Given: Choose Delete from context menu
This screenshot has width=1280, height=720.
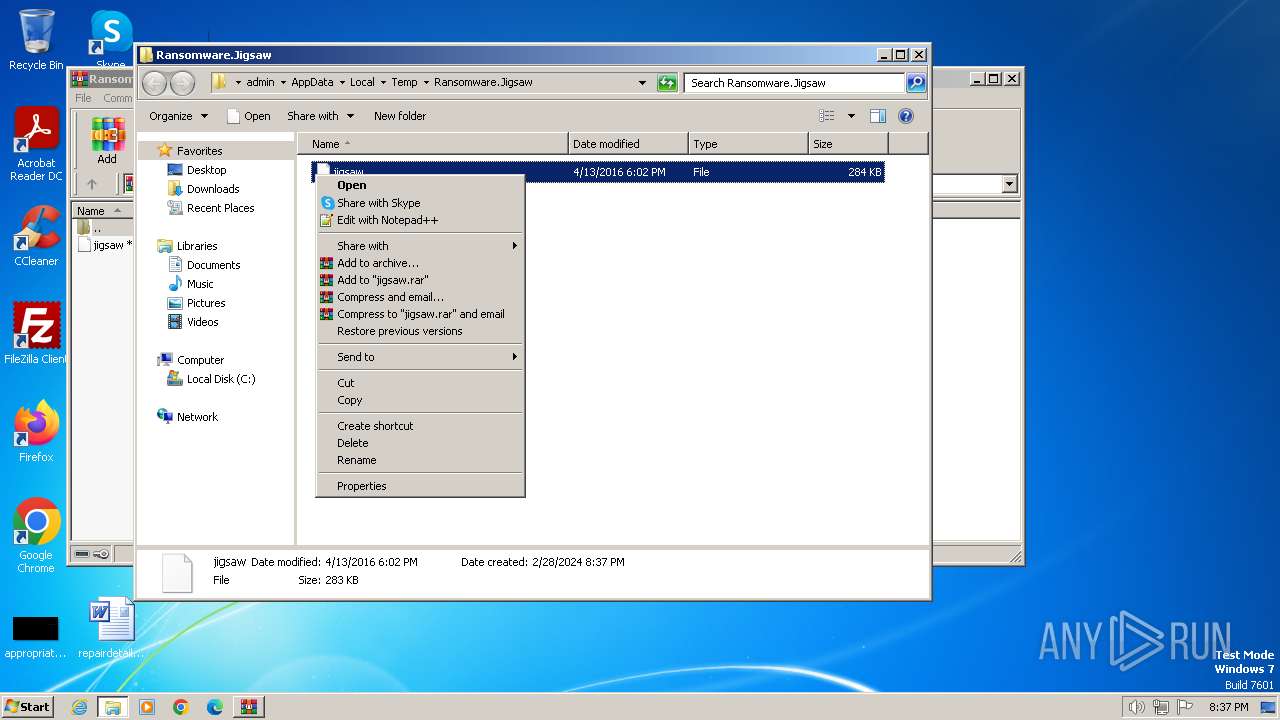Looking at the screenshot, I should tap(420, 443).
